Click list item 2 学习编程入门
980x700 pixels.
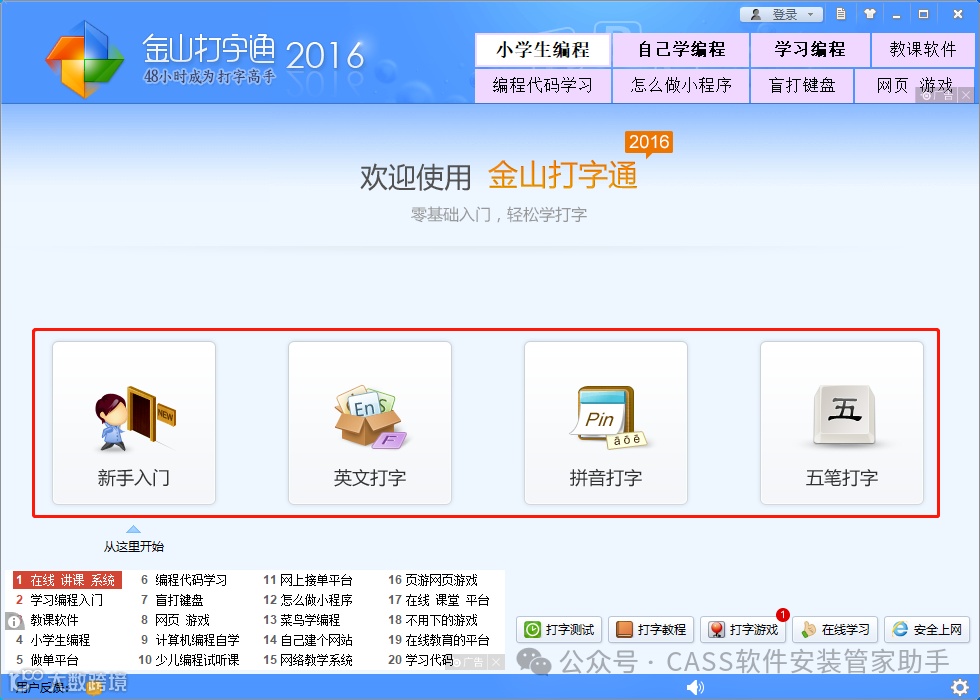[x=59, y=600]
